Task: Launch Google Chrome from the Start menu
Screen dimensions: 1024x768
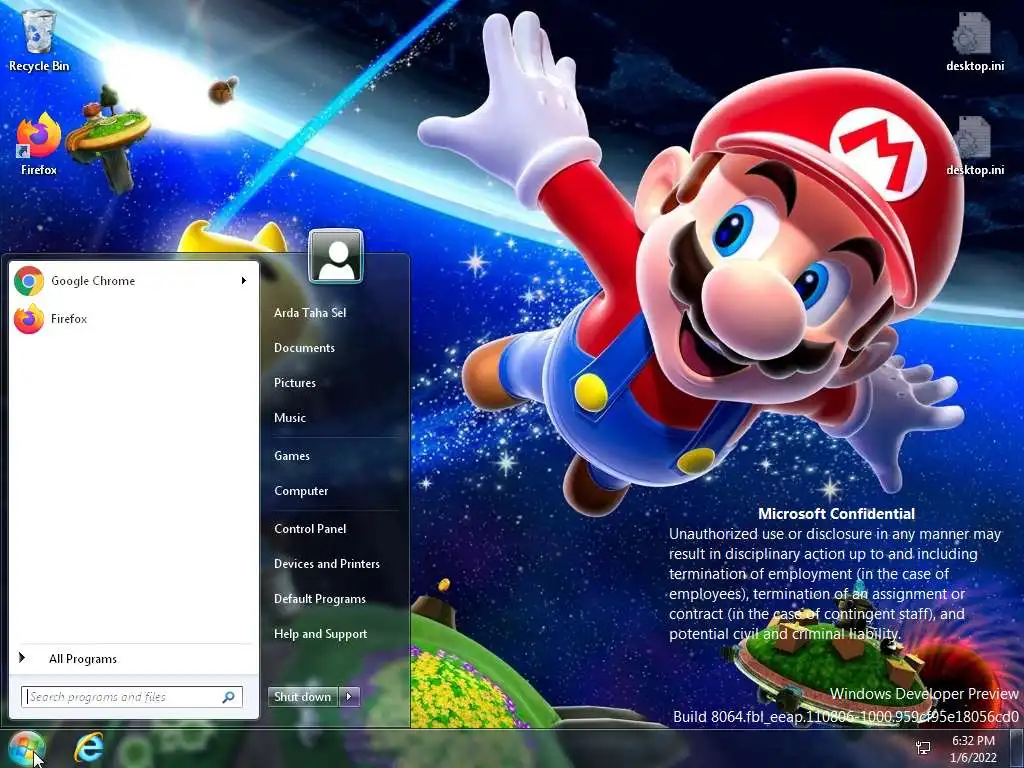Action: 133,281
